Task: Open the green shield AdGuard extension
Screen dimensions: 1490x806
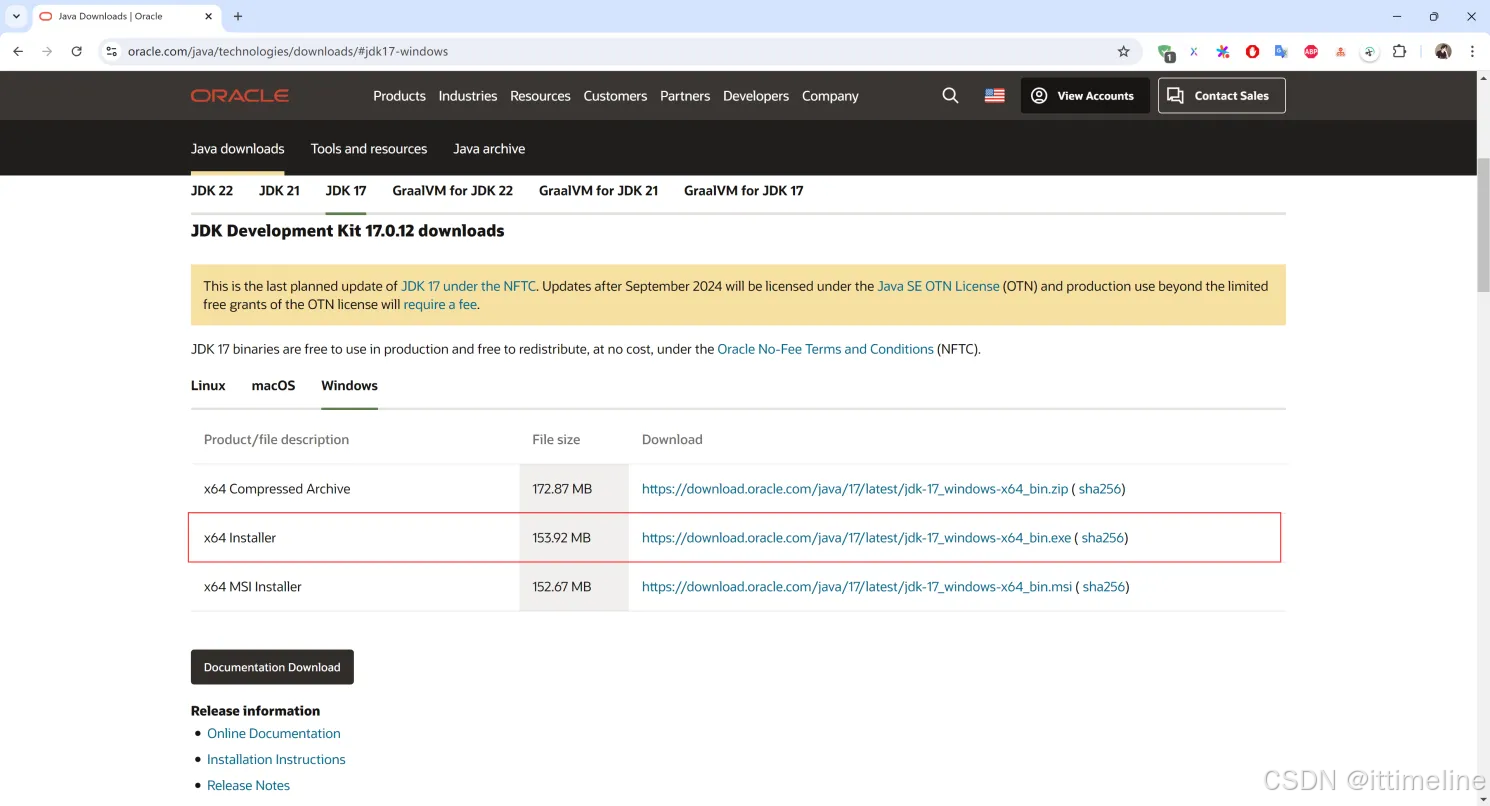Action: point(1165,52)
